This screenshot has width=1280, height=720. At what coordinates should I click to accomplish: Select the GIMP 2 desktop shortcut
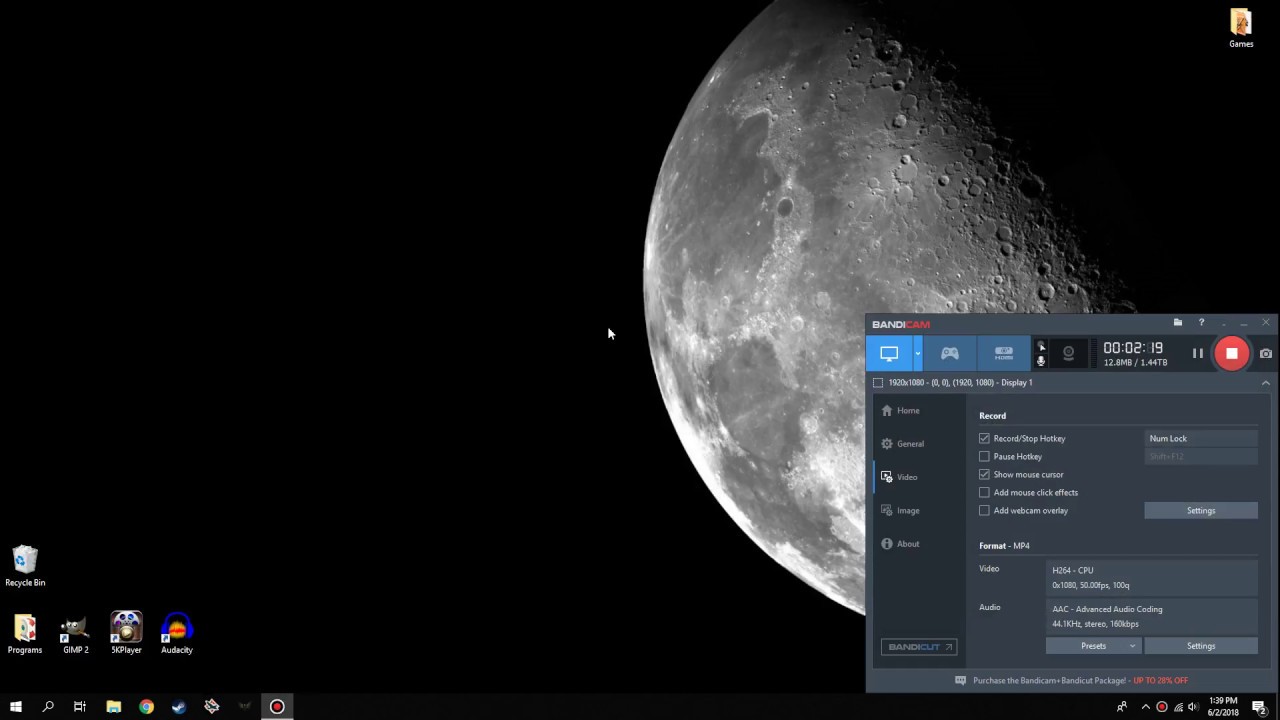76,634
